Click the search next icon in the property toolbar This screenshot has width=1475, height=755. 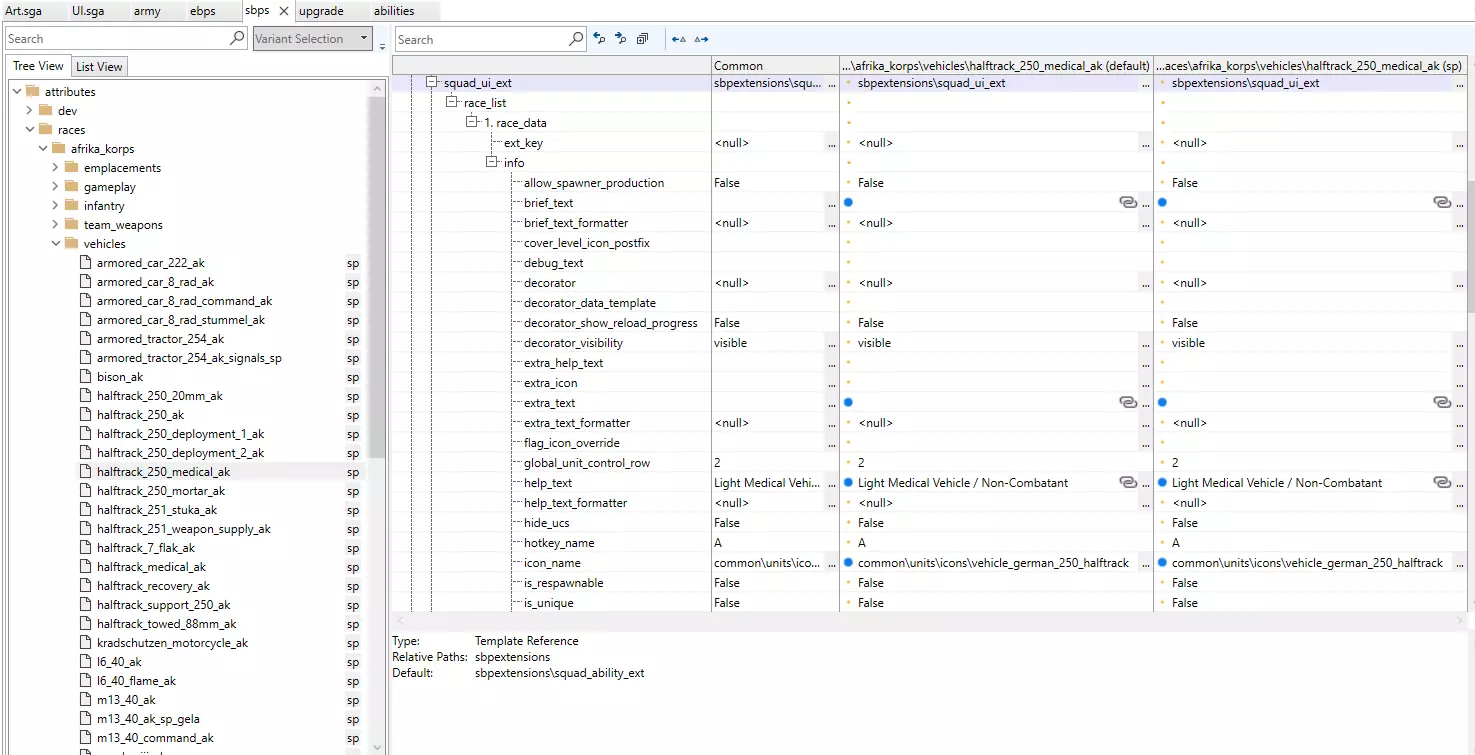pos(620,39)
